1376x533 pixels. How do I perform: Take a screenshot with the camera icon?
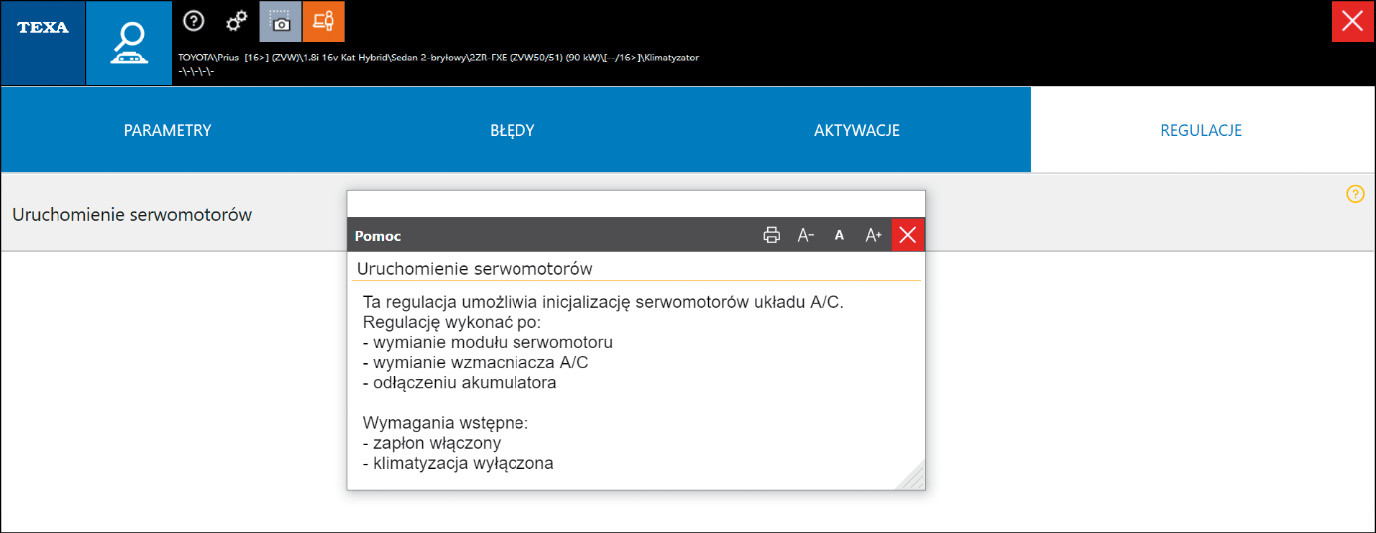tap(280, 21)
